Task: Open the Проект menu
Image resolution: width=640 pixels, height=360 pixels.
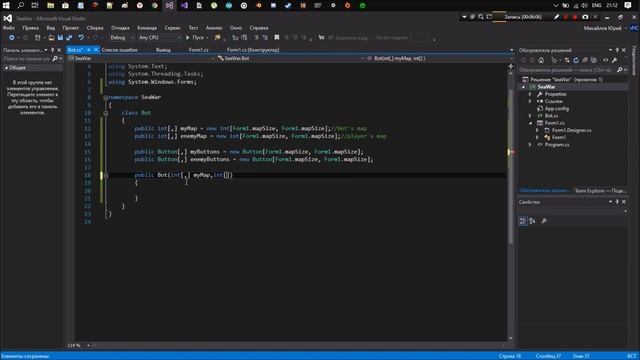Action: [x=71, y=28]
